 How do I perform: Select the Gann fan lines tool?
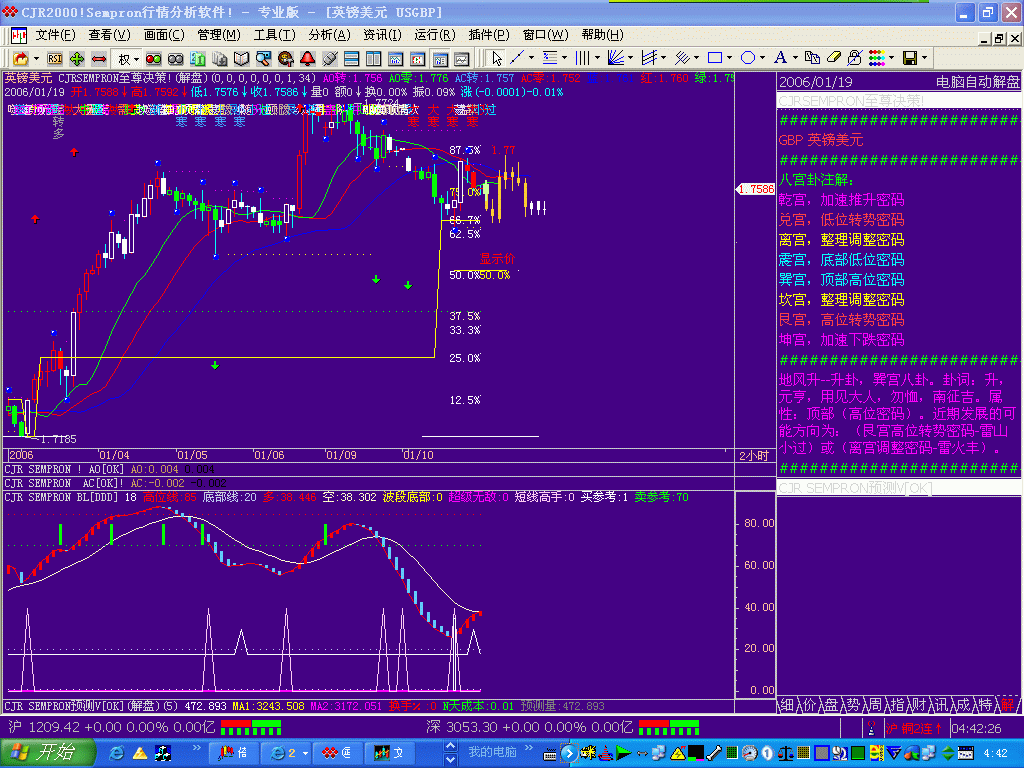tap(615, 58)
